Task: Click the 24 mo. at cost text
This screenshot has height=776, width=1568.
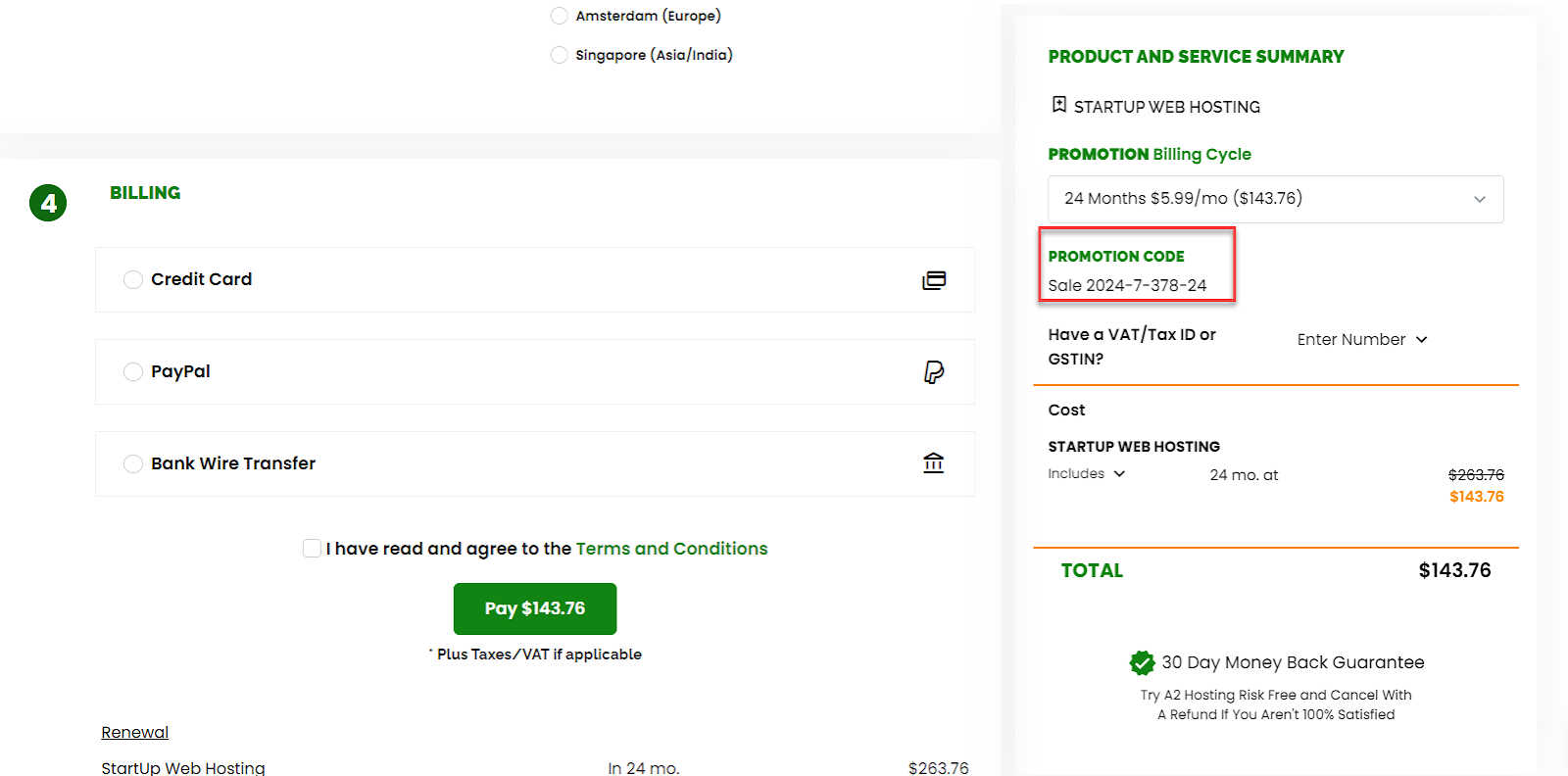Action: coord(1244,475)
